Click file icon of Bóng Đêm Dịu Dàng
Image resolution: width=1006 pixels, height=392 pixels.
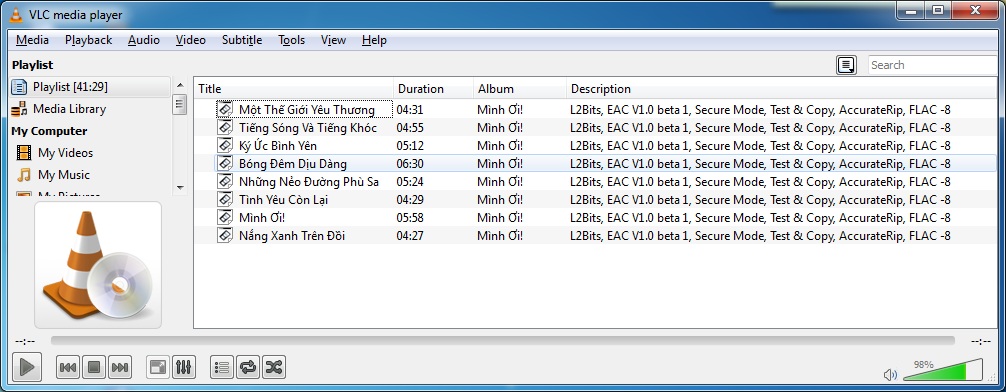(225, 164)
